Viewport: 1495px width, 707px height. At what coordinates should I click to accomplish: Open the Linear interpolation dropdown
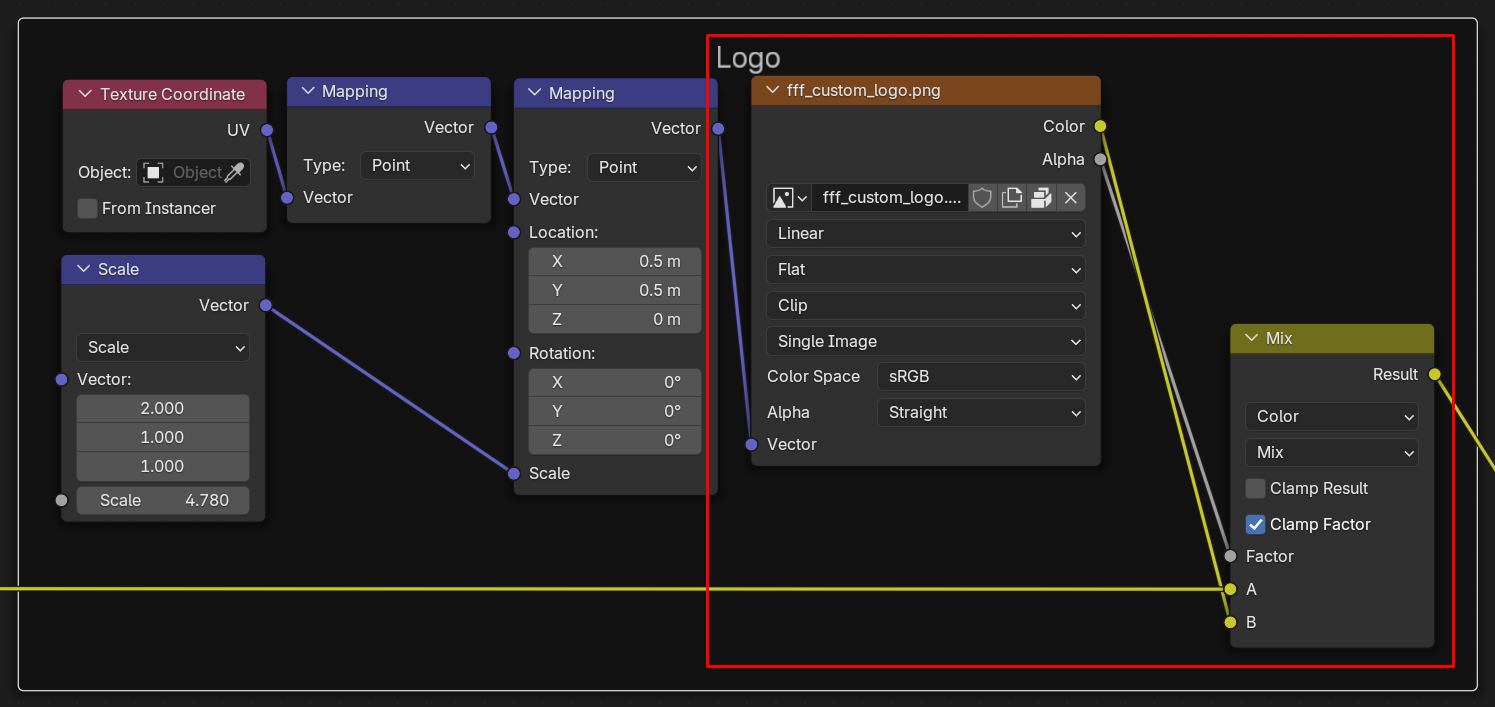tap(926, 233)
